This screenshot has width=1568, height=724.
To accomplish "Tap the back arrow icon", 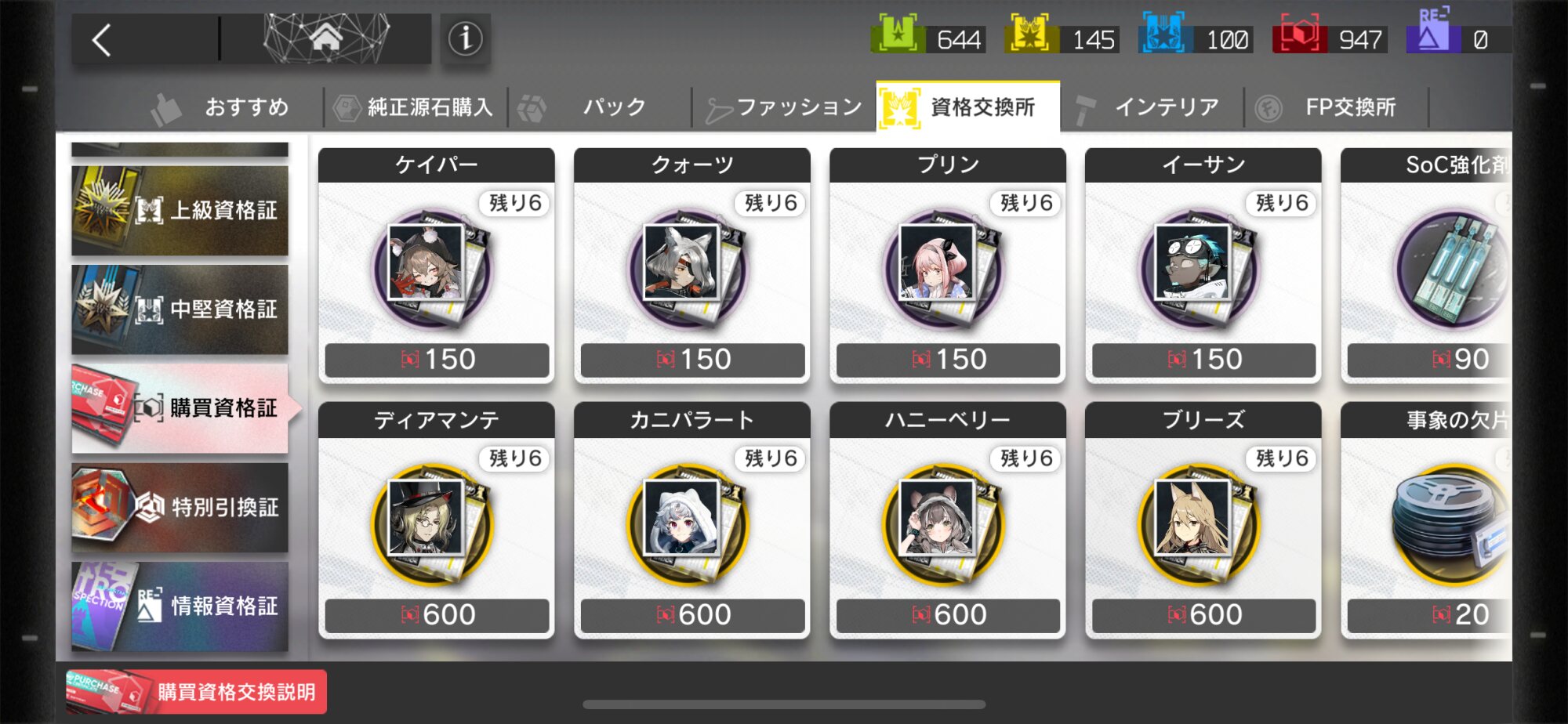I will (x=103, y=39).
